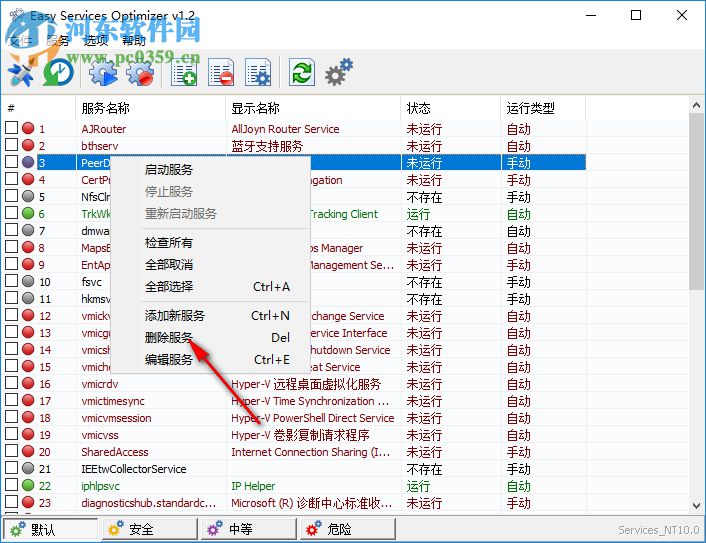Sort by the 状态 column header
This screenshot has height=543, width=706.
pyautogui.click(x=451, y=108)
